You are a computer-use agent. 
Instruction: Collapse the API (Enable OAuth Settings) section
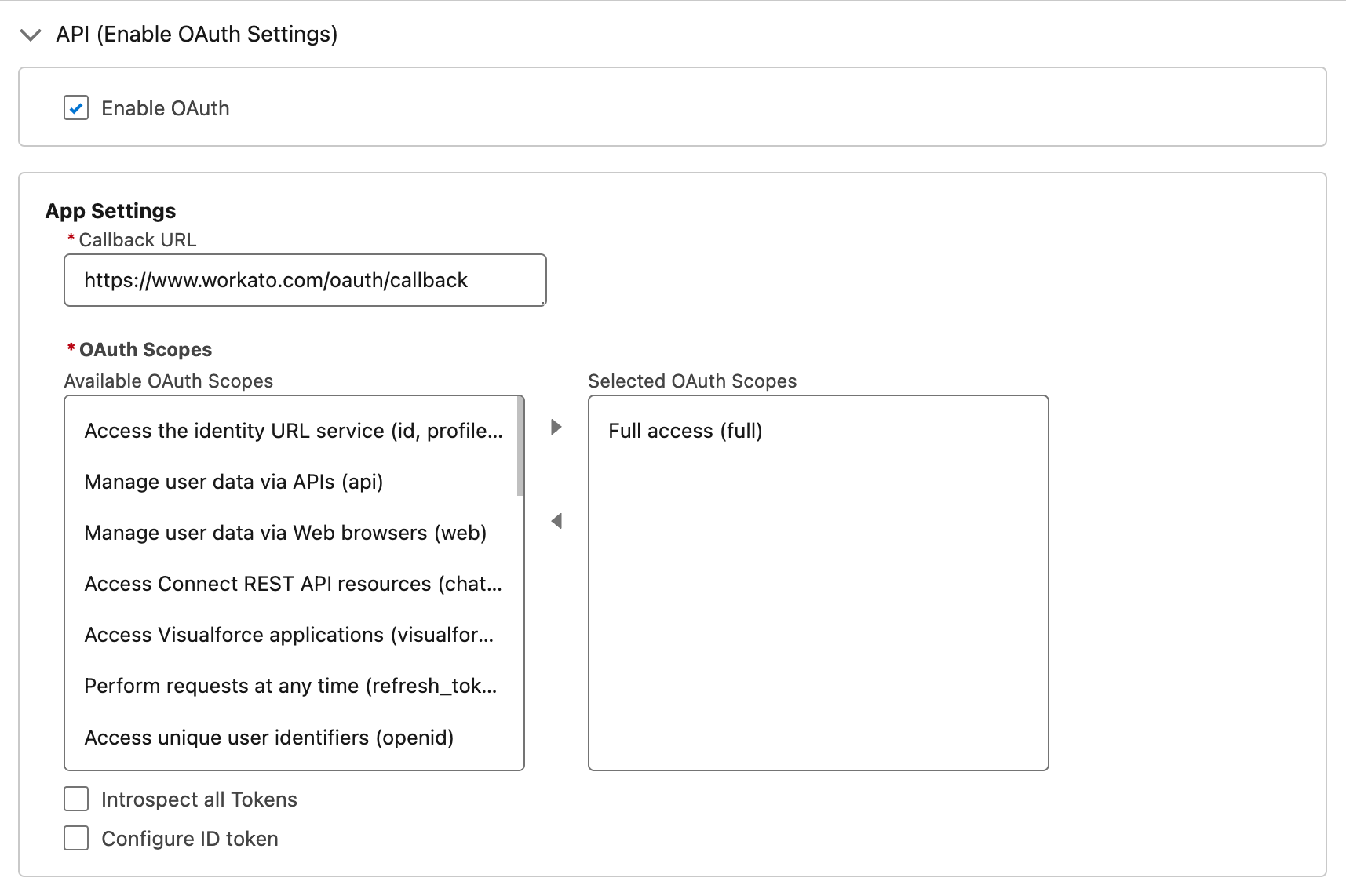tap(31, 35)
